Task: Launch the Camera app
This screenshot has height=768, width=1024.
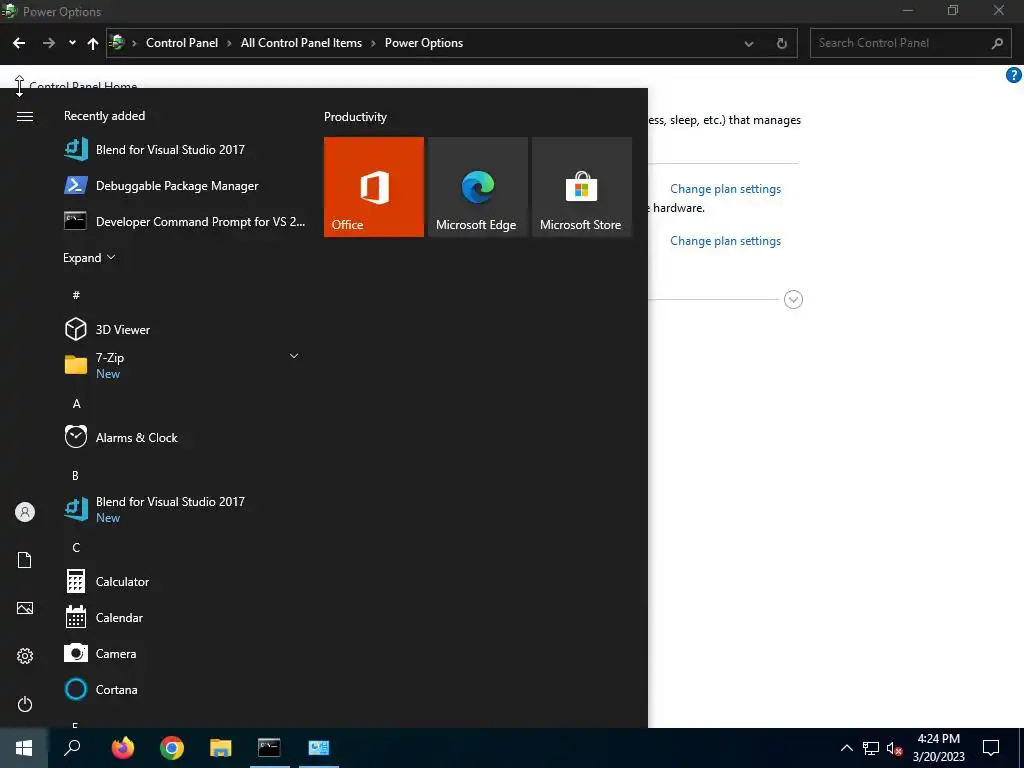Action: [185, 653]
